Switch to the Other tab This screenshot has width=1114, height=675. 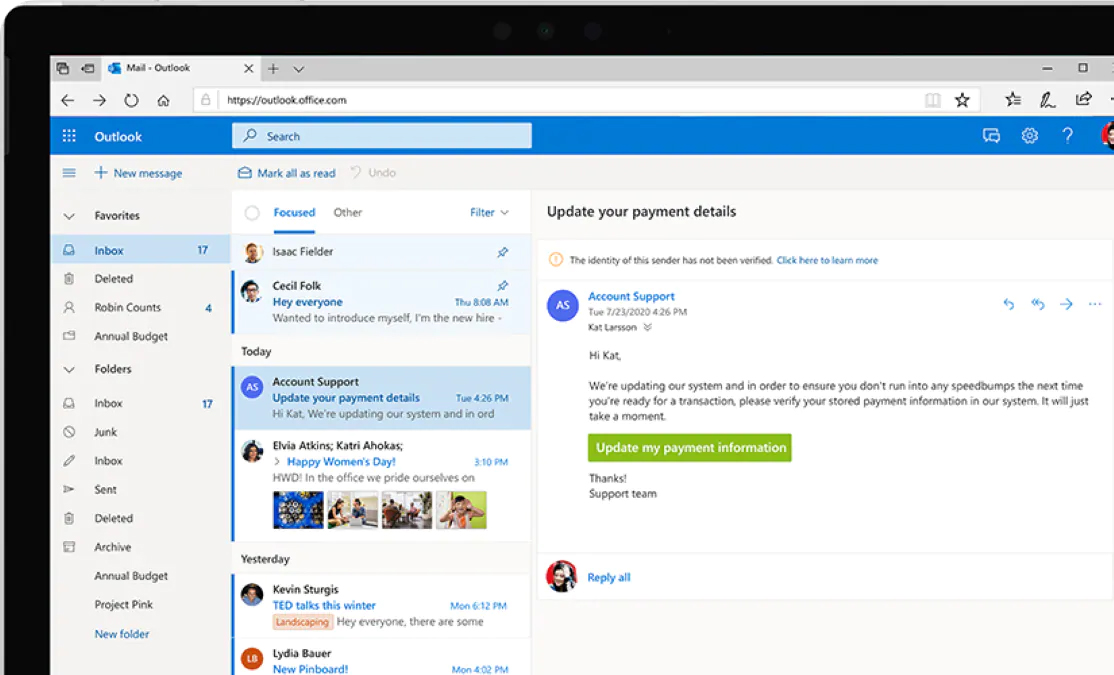tap(347, 212)
